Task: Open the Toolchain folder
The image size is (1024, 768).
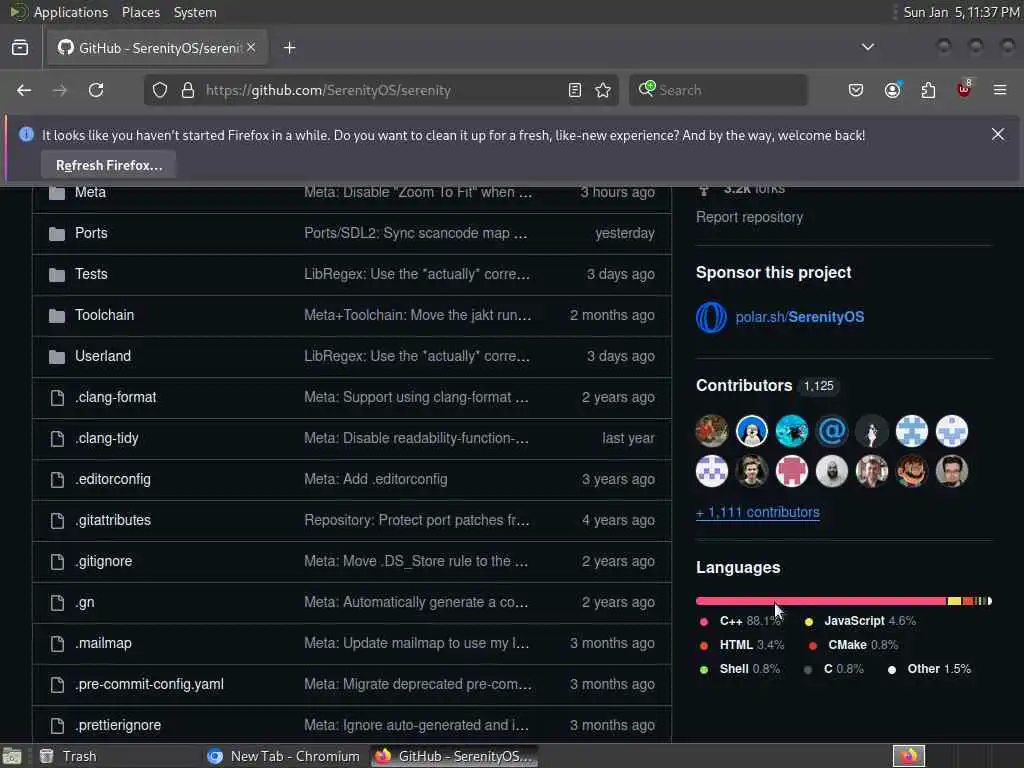Action: click(104, 315)
